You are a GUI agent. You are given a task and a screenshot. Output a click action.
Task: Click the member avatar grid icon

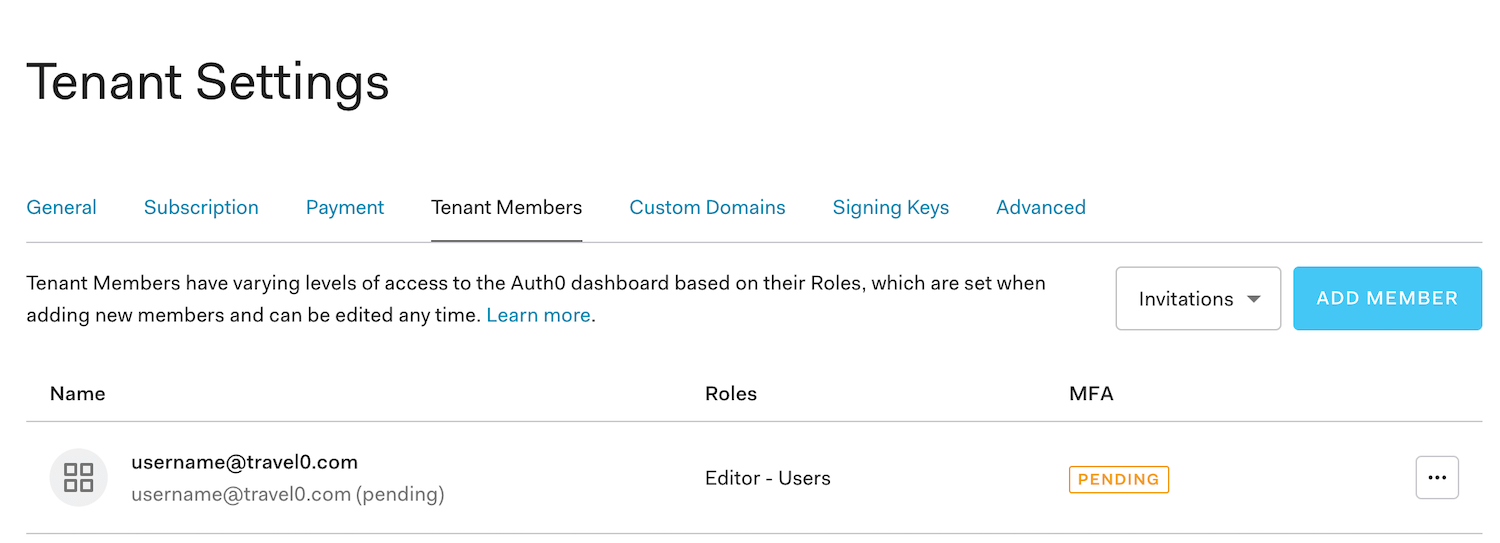click(78, 477)
